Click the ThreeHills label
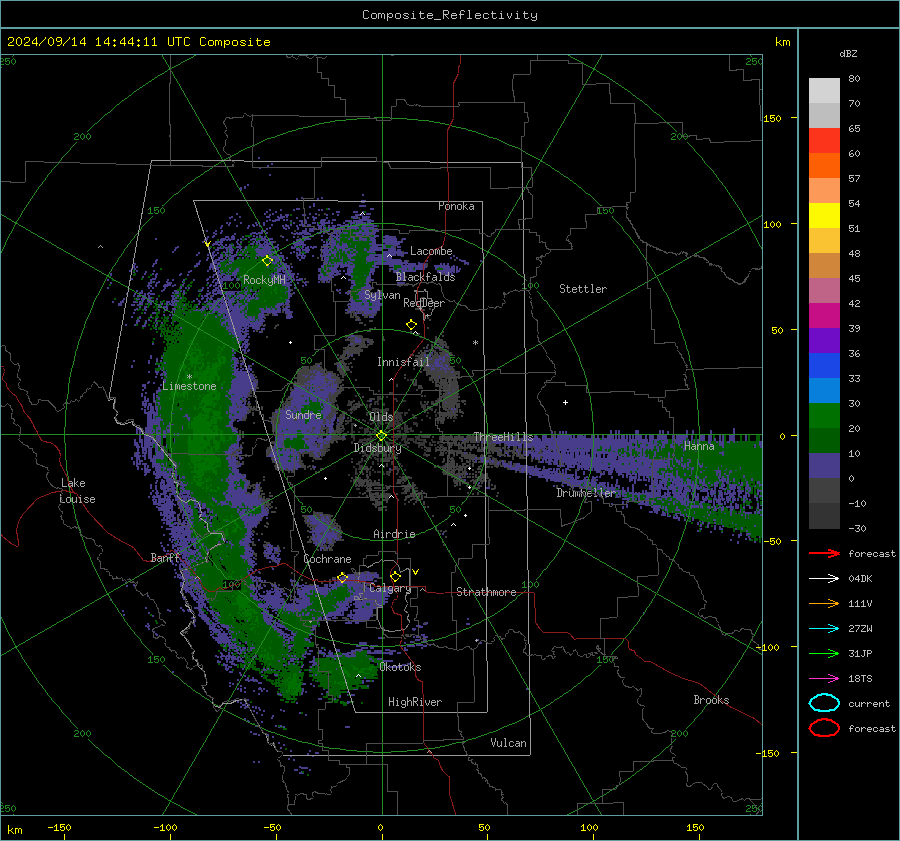900x841 pixels. (503, 437)
